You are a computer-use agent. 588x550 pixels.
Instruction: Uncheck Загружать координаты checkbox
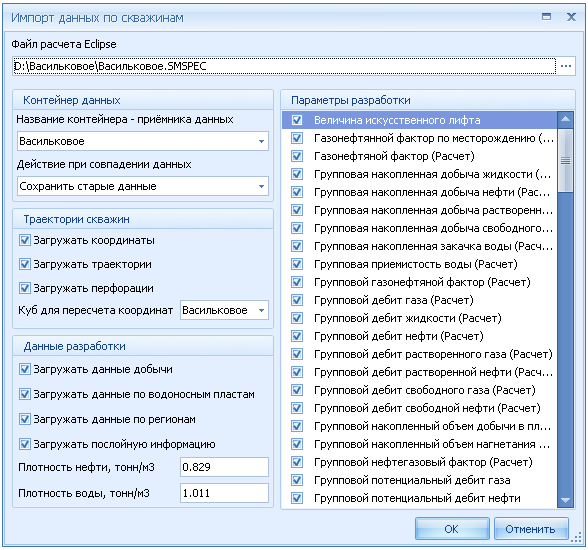25,240
